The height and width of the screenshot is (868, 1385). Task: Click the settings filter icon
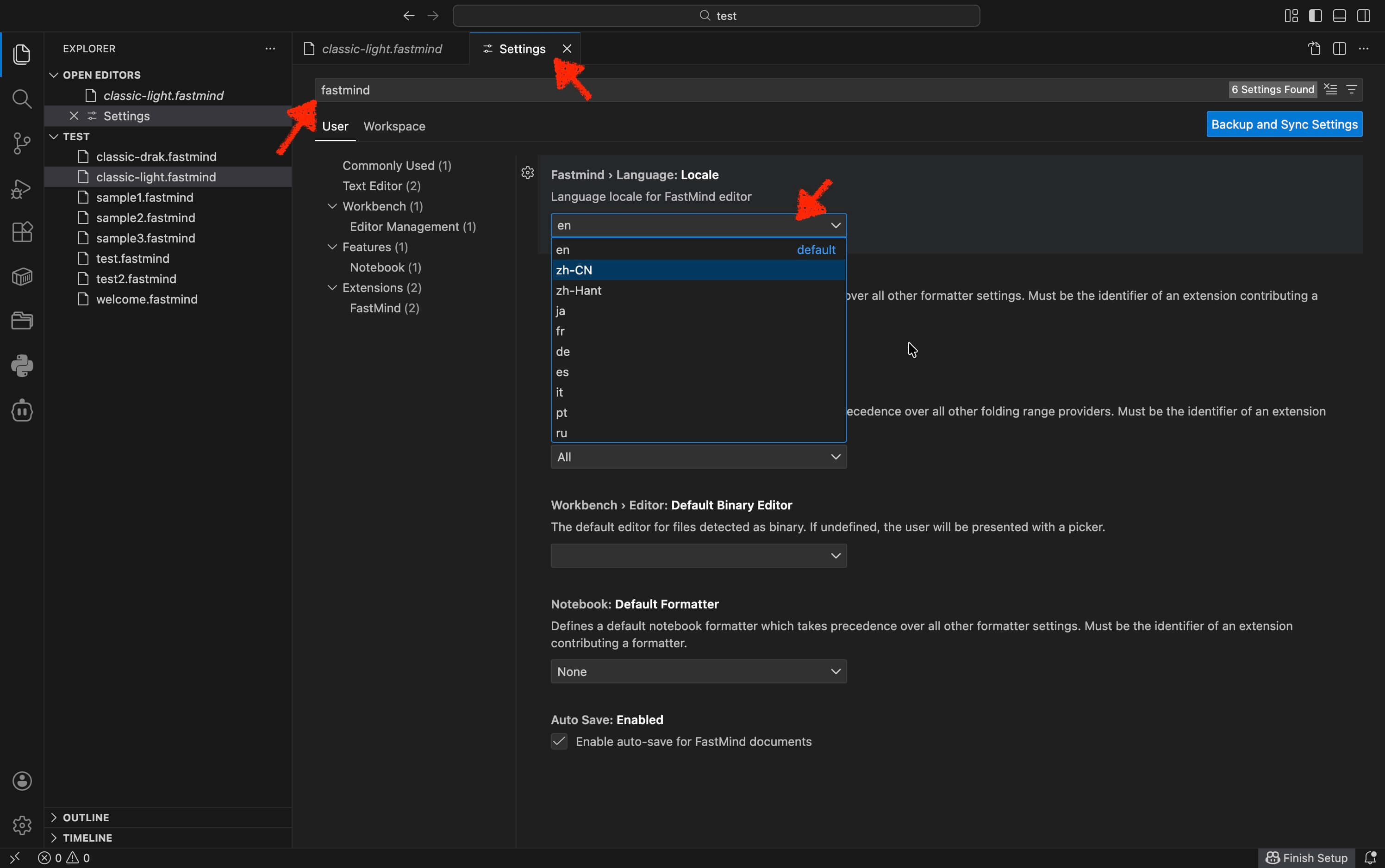click(1351, 90)
